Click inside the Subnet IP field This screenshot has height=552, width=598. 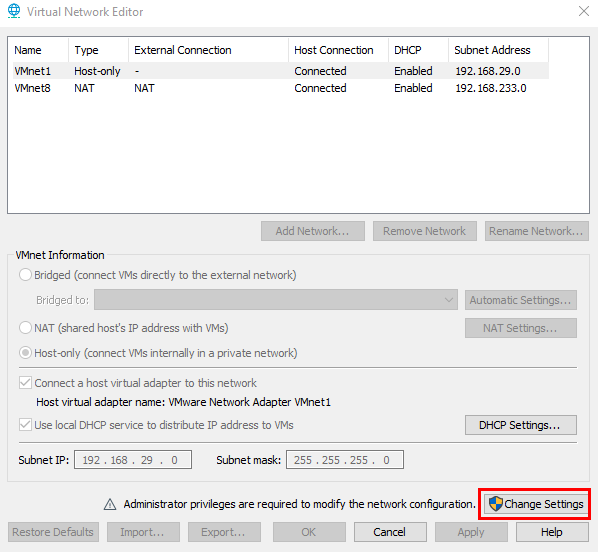click(x=133, y=460)
